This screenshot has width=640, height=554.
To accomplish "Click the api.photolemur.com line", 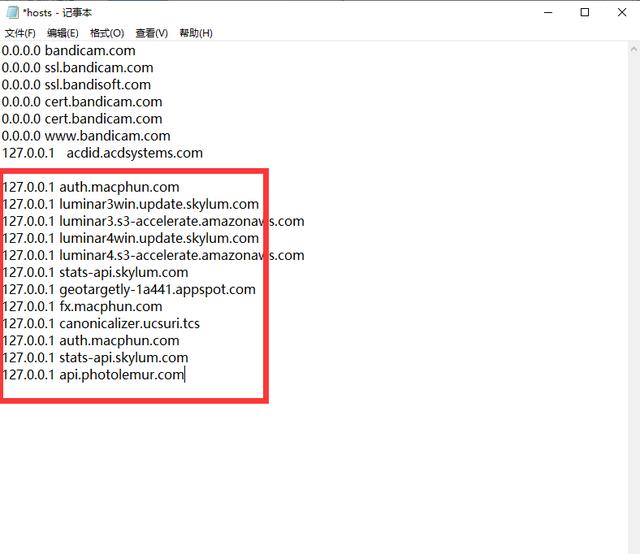I will tap(93, 375).
